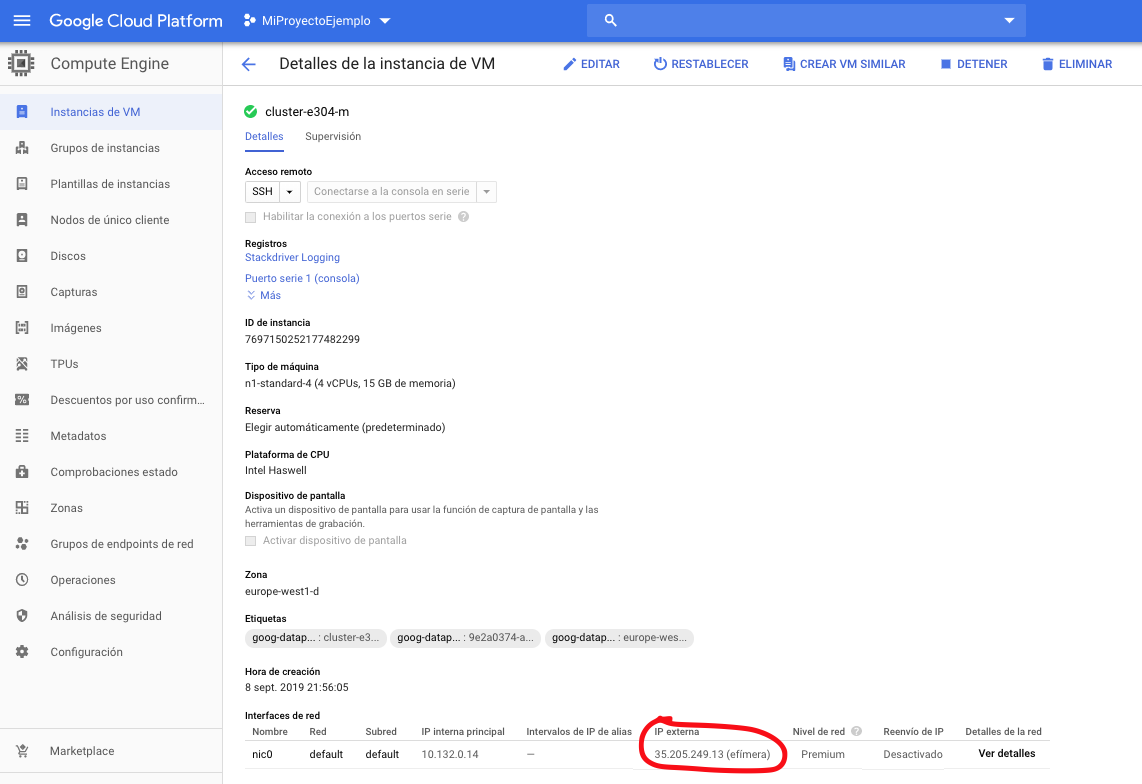Click the ELIMINAR button label
1142x784 pixels.
tap(1085, 64)
